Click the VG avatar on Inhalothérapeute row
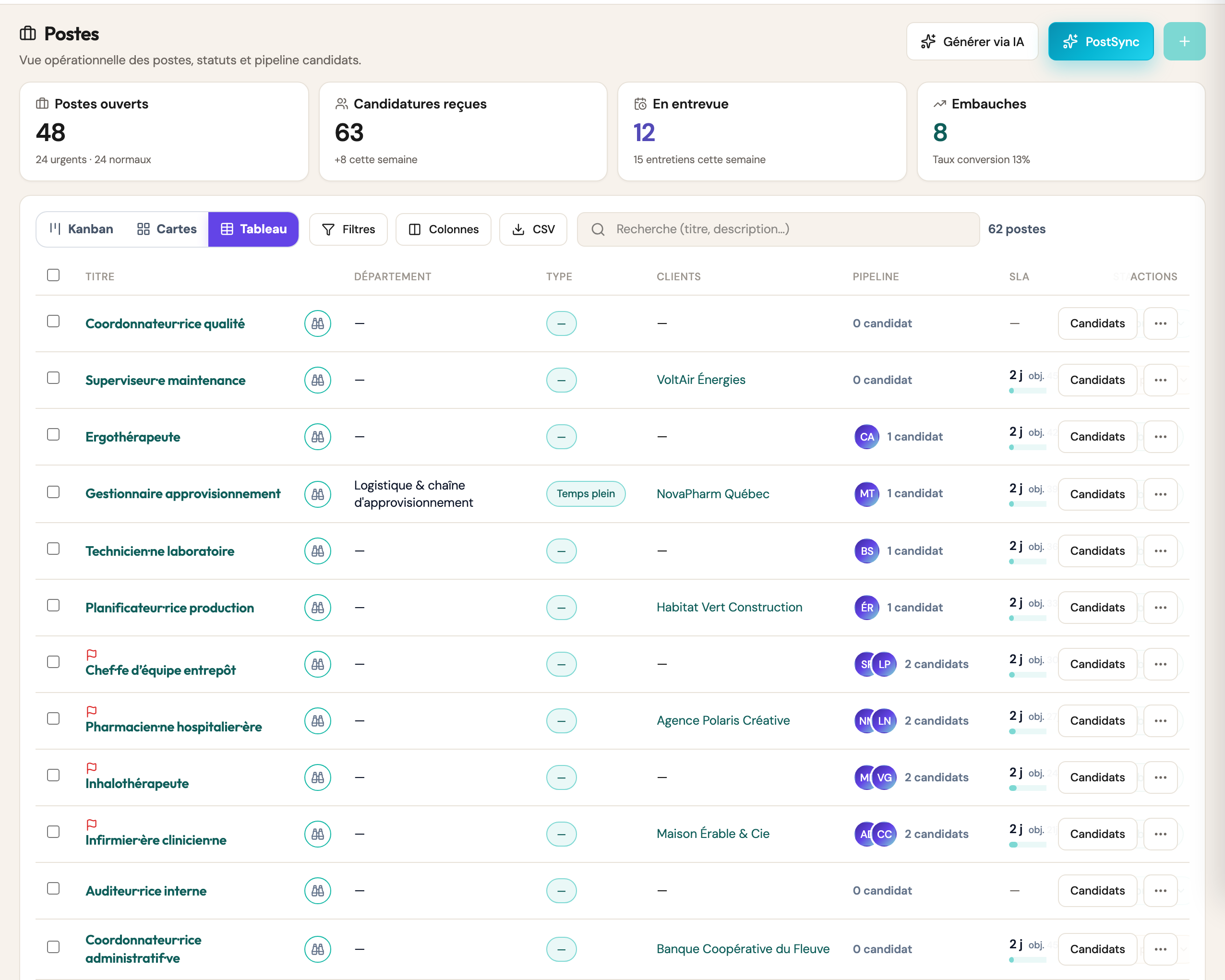 click(x=885, y=778)
